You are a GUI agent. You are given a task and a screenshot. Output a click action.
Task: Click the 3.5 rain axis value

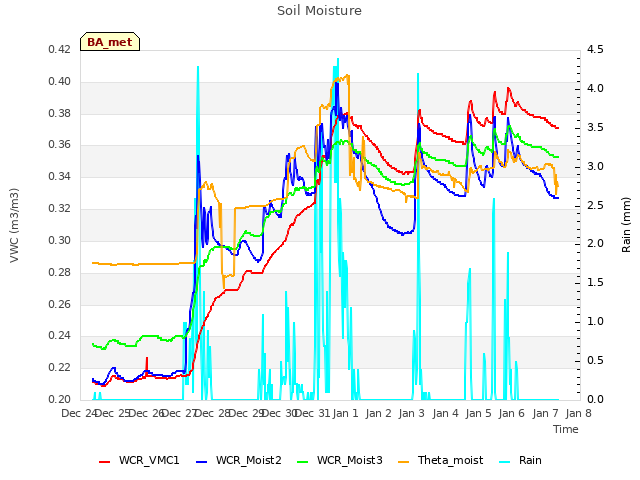(x=595, y=127)
